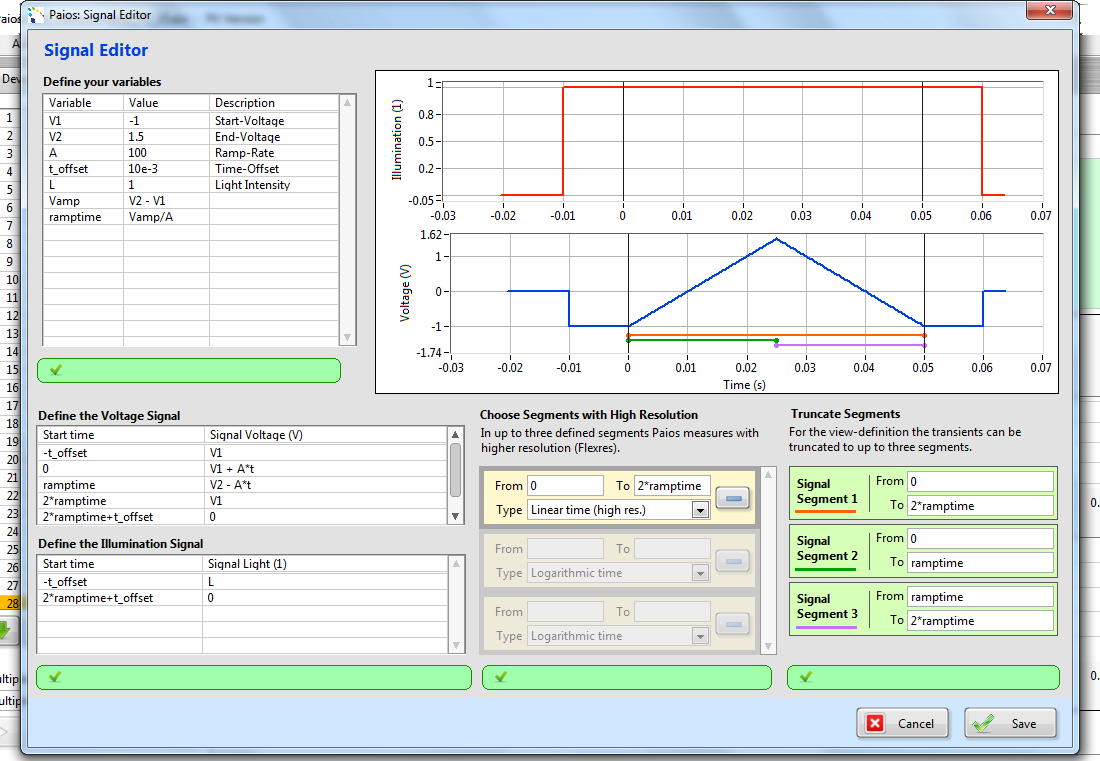The width and height of the screenshot is (1100, 761).
Task: Edit high resolution To field 2*ramptime
Action: (672, 485)
